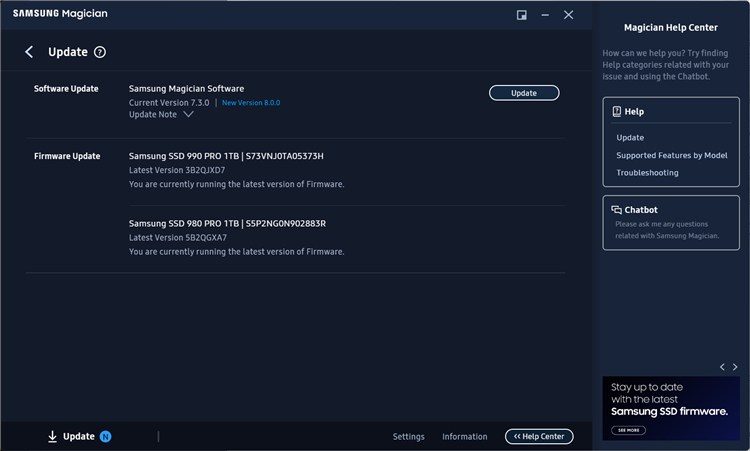The width and height of the screenshot is (750, 451).
Task: Open the Update help topic
Action: click(x=630, y=138)
